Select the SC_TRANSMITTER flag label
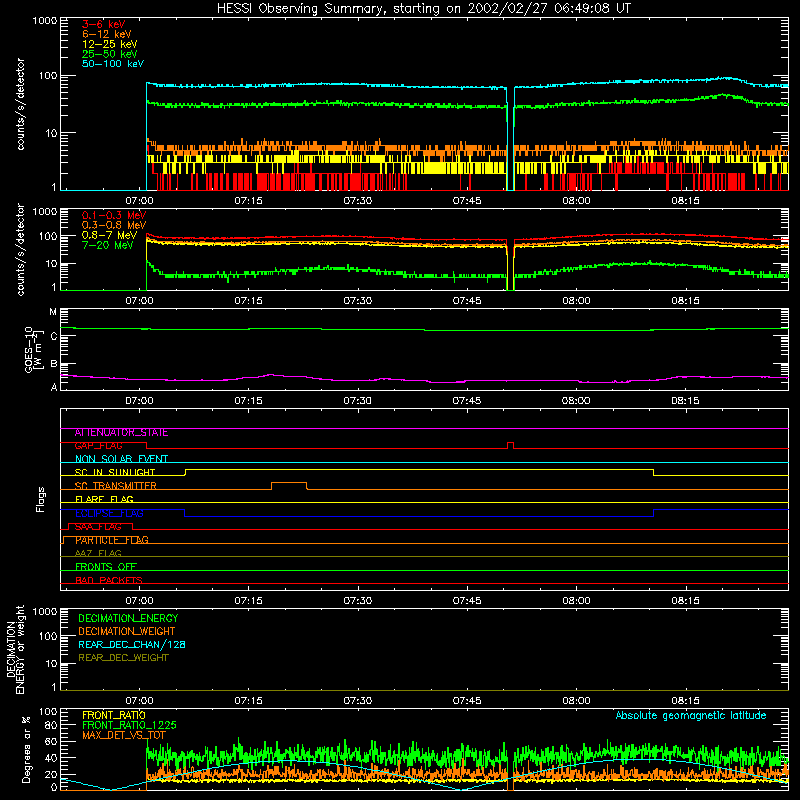The width and height of the screenshot is (800, 800). 115,486
